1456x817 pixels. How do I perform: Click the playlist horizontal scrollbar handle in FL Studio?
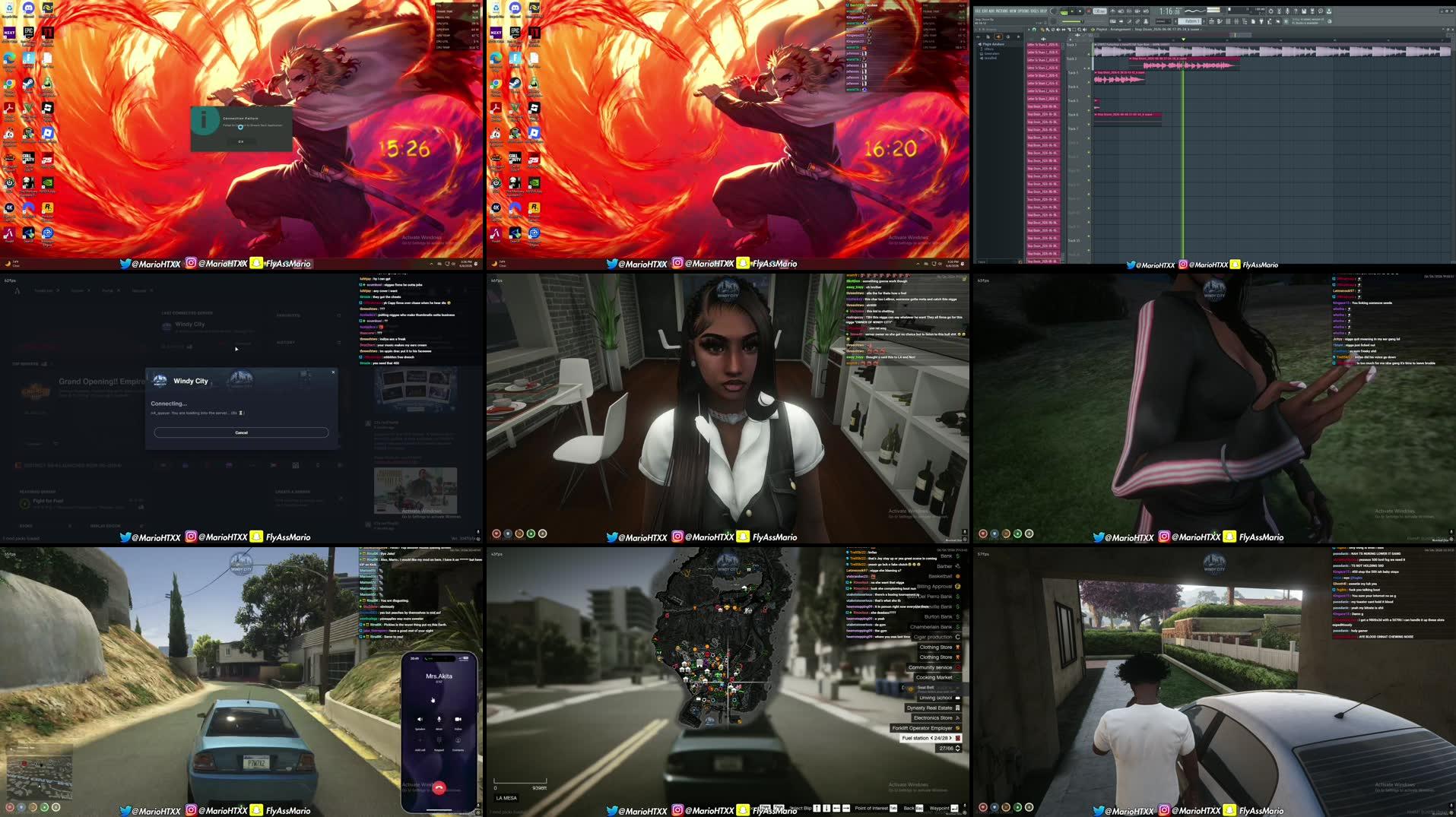tap(1240, 35)
